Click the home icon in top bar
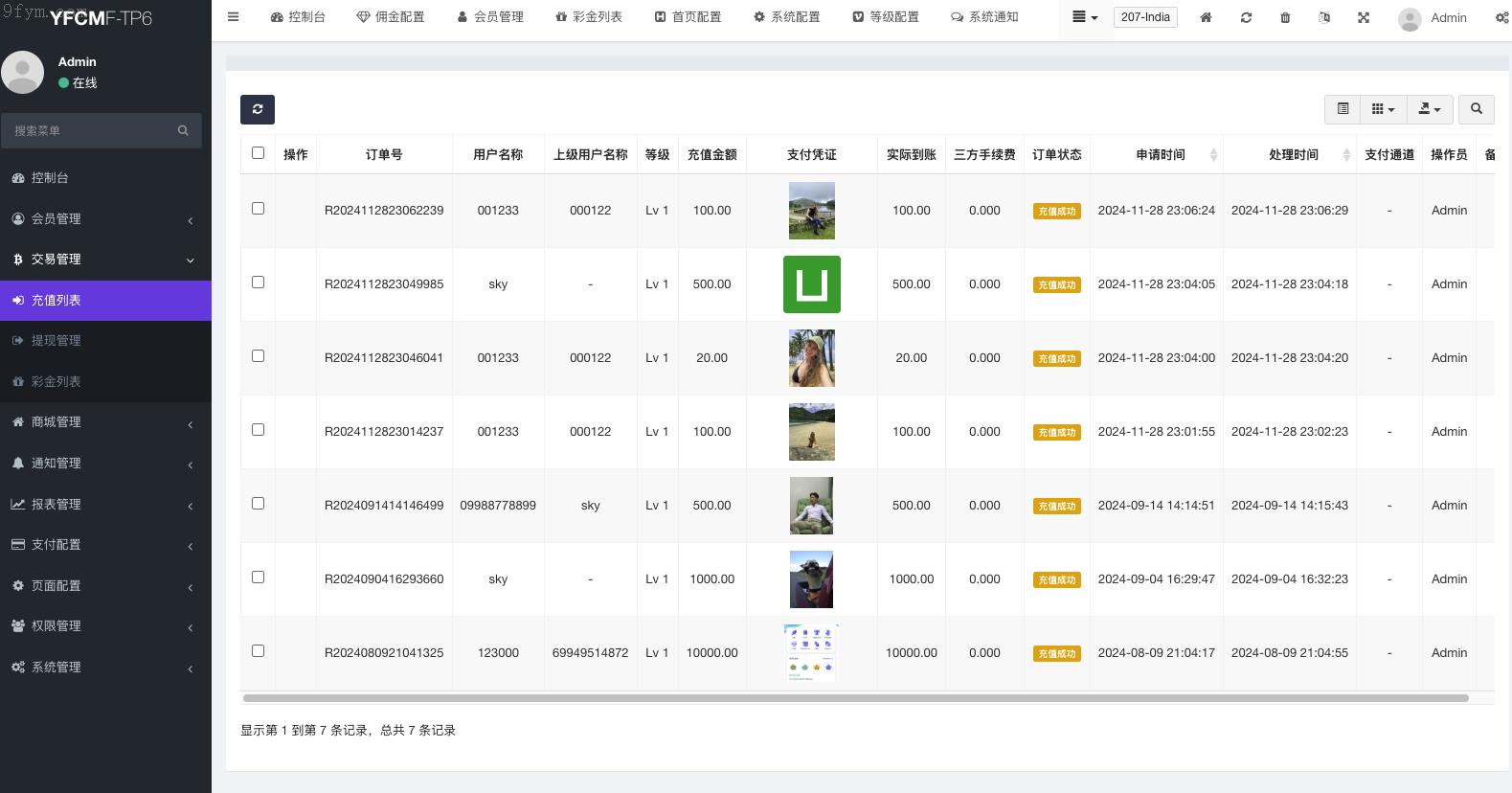The width and height of the screenshot is (1512, 793). (x=1206, y=17)
